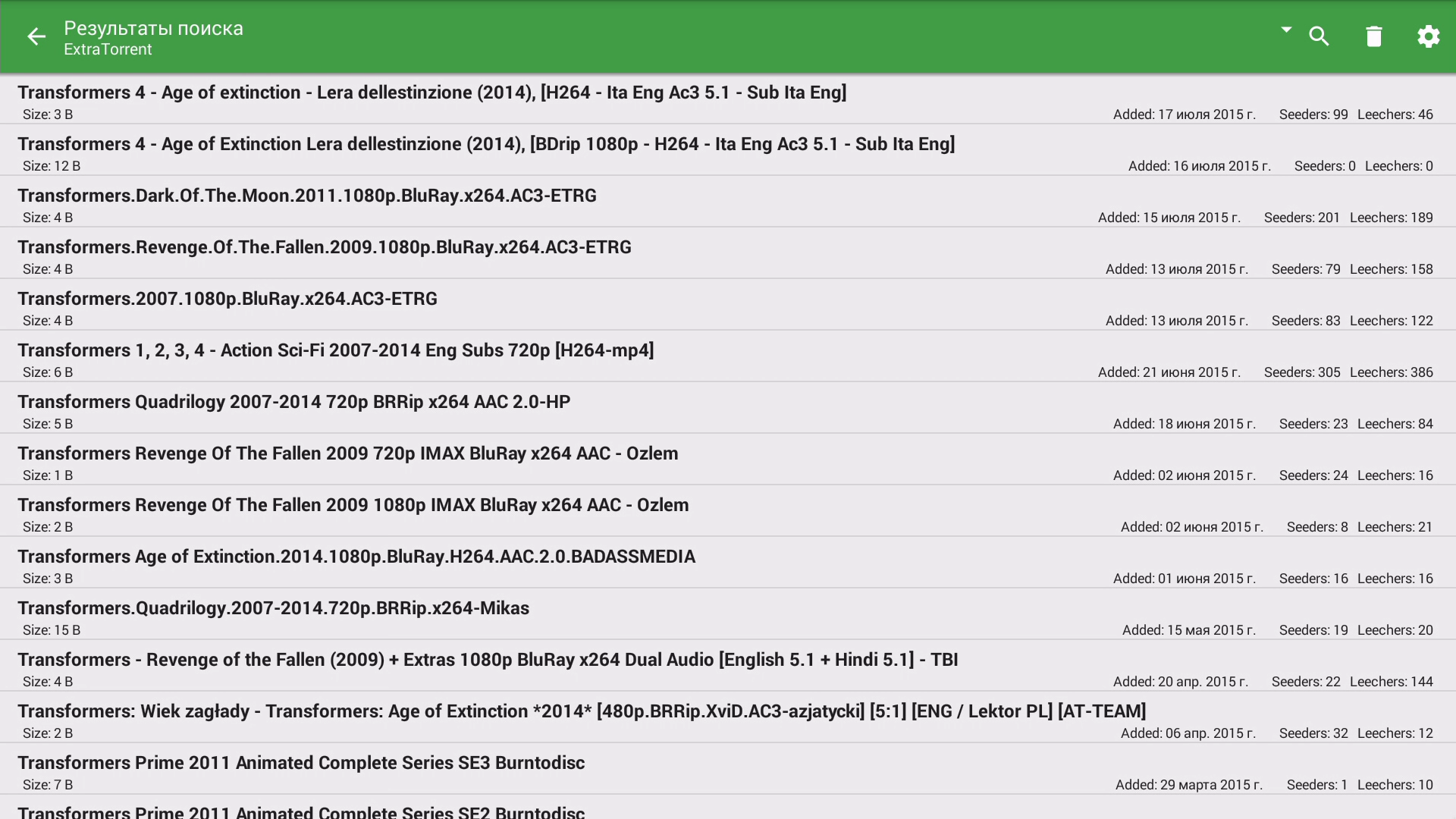Click Size: 12 B label
This screenshot has width=1456, height=819.
point(52,166)
